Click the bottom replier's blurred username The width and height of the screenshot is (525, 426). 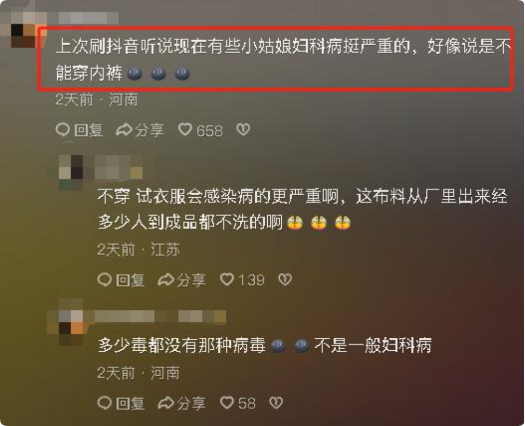click(160, 316)
